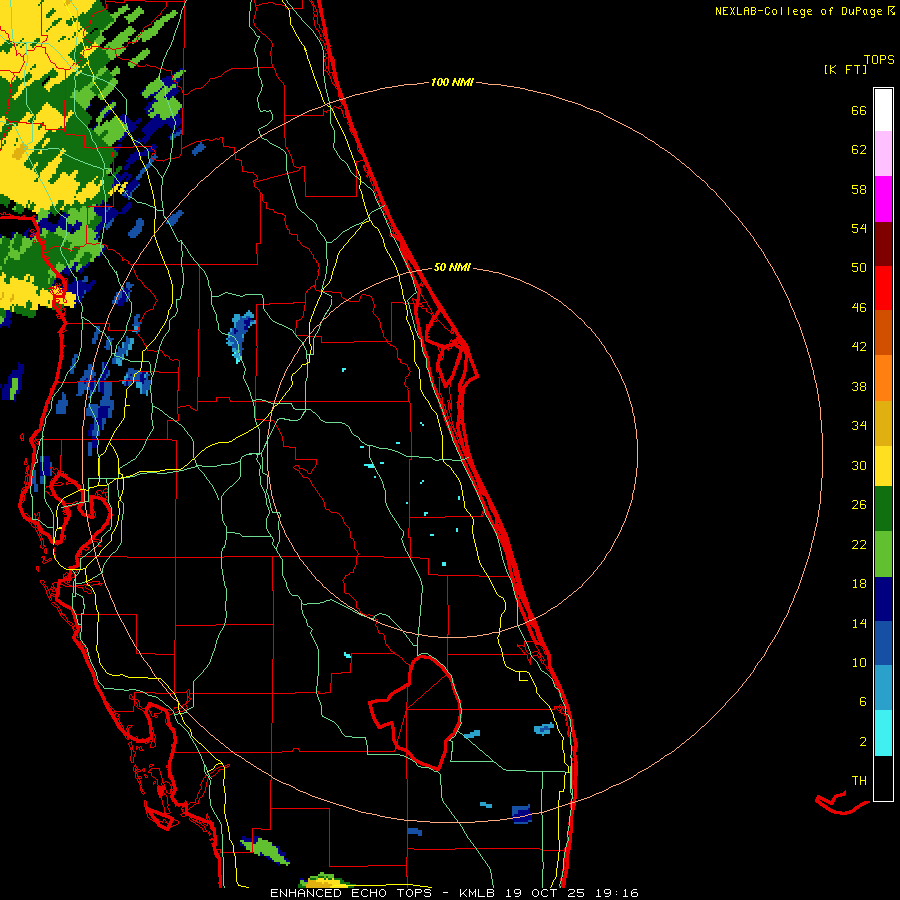The image size is (900, 900).
Task: Click the light green 22 kft legend swatch
Action: tap(883, 553)
